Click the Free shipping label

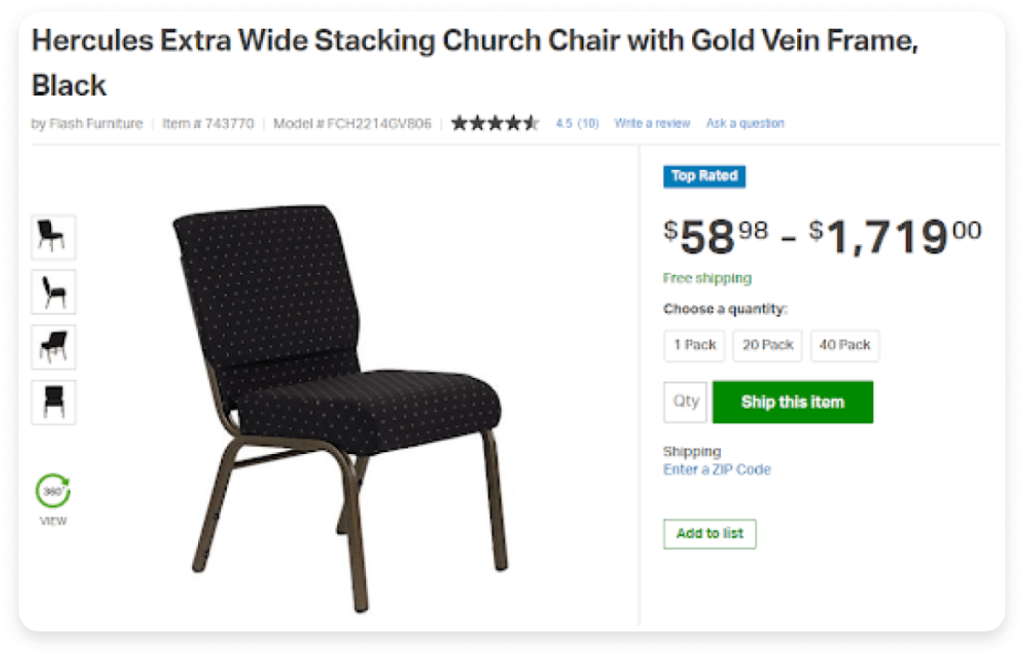(x=707, y=278)
